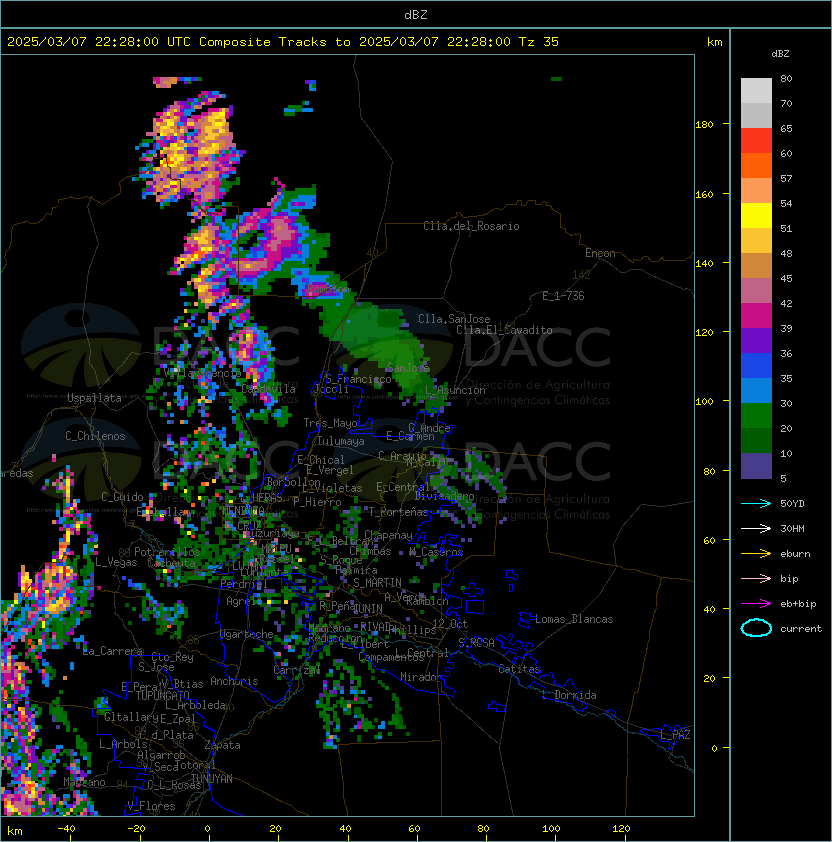
Task: Click the 'Zapata' map label
Action: [222, 745]
